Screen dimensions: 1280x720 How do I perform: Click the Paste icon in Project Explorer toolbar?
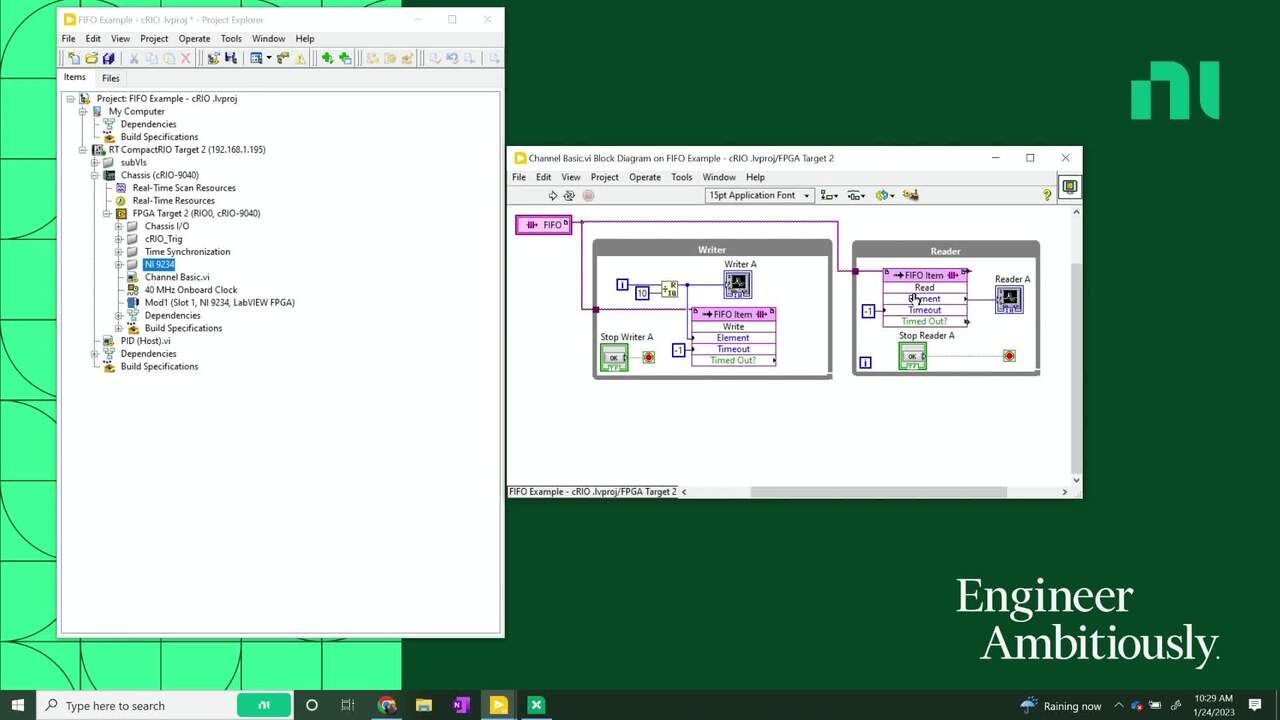pyautogui.click(x=168, y=58)
